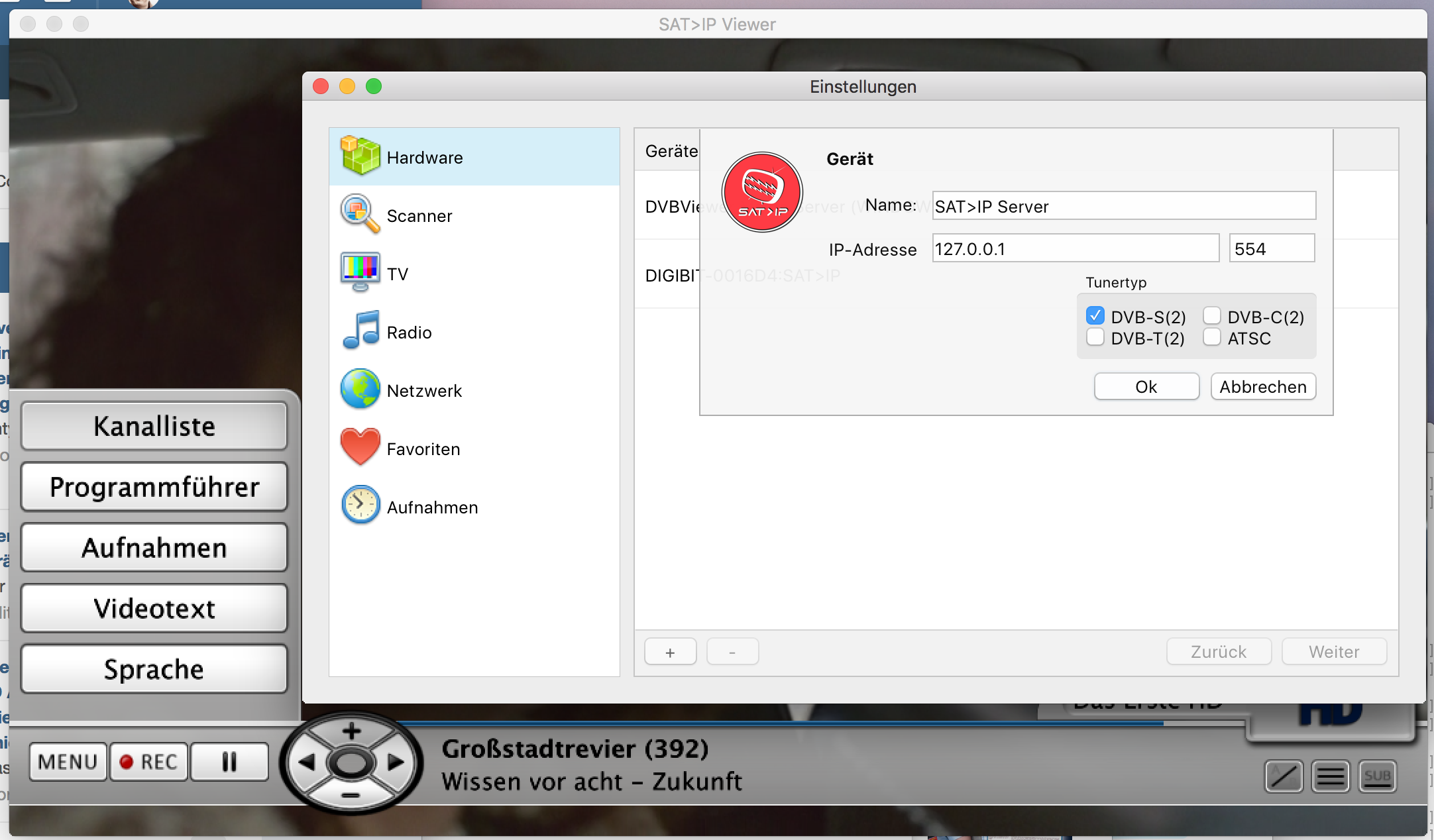Click the Abbrechen button

[x=1262, y=387]
